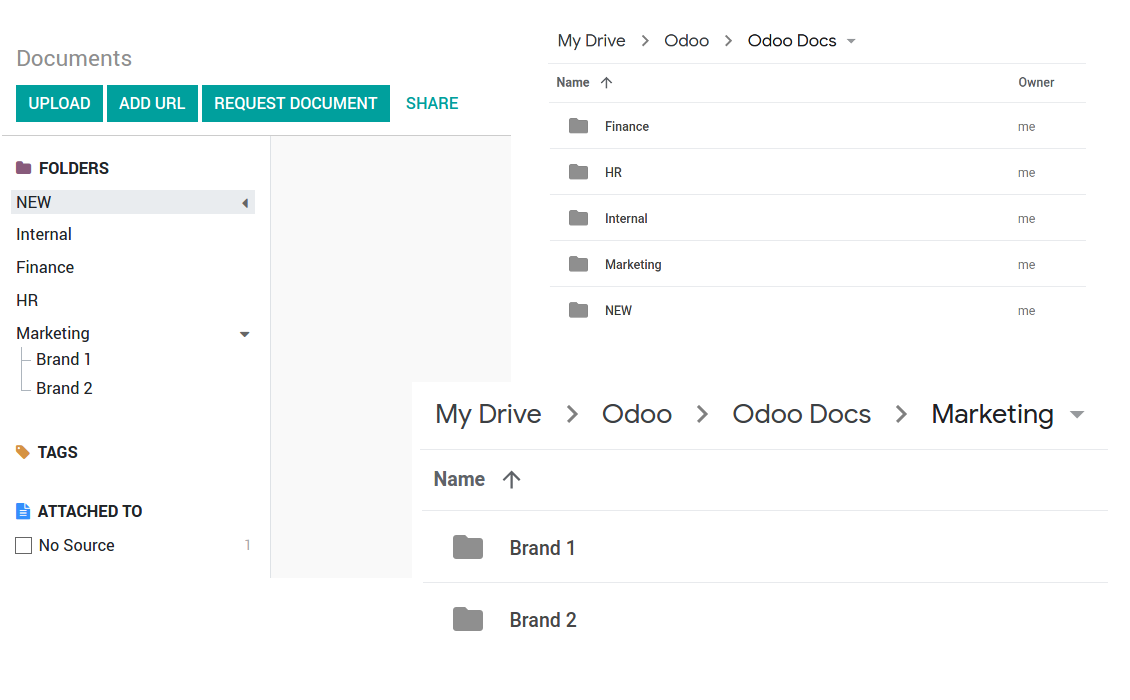
Task: Click the No Source count 1
Action: 247,545
